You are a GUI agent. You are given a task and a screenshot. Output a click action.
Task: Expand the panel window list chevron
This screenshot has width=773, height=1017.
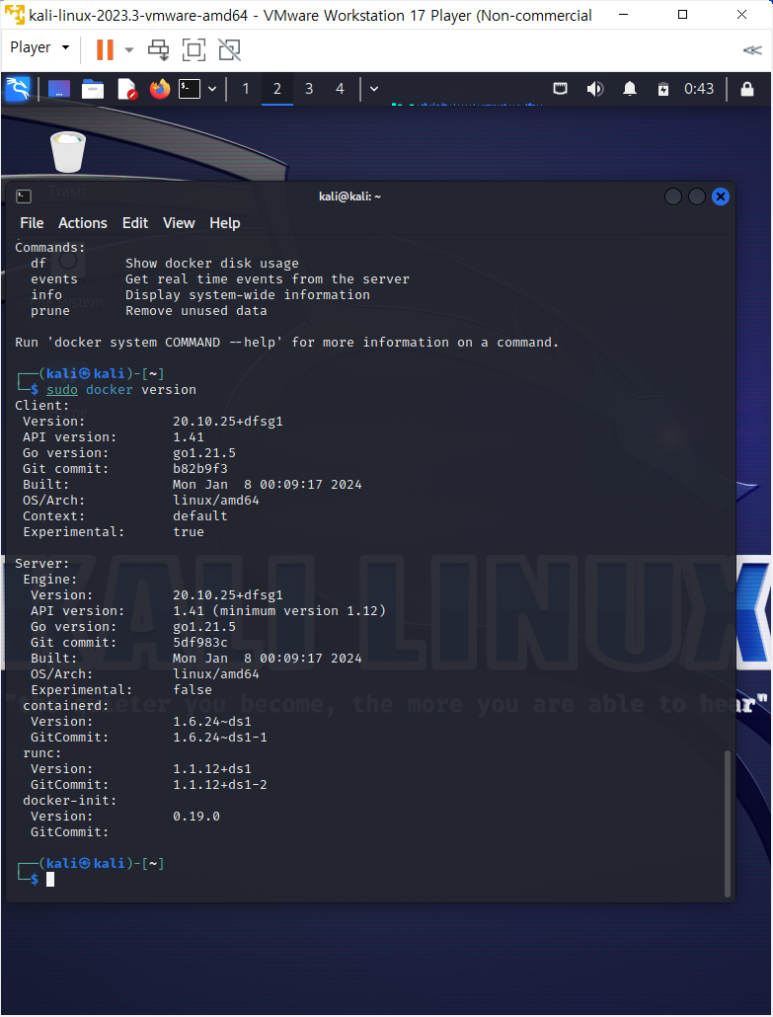(x=374, y=89)
